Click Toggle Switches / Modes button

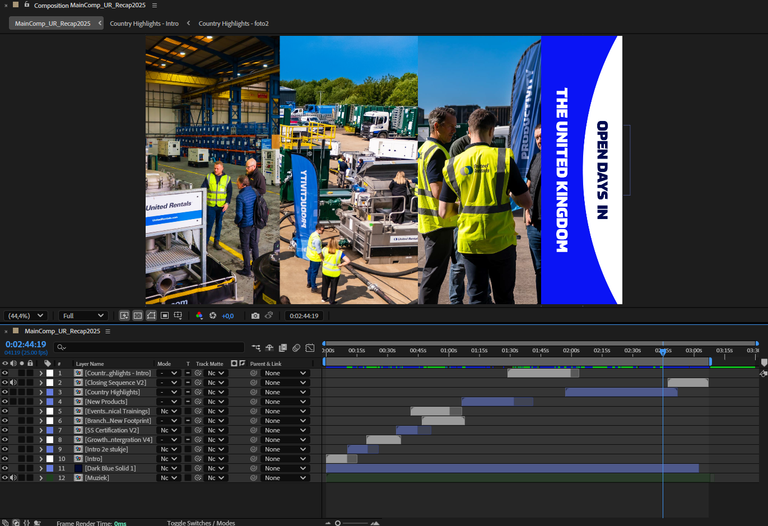(x=201, y=523)
